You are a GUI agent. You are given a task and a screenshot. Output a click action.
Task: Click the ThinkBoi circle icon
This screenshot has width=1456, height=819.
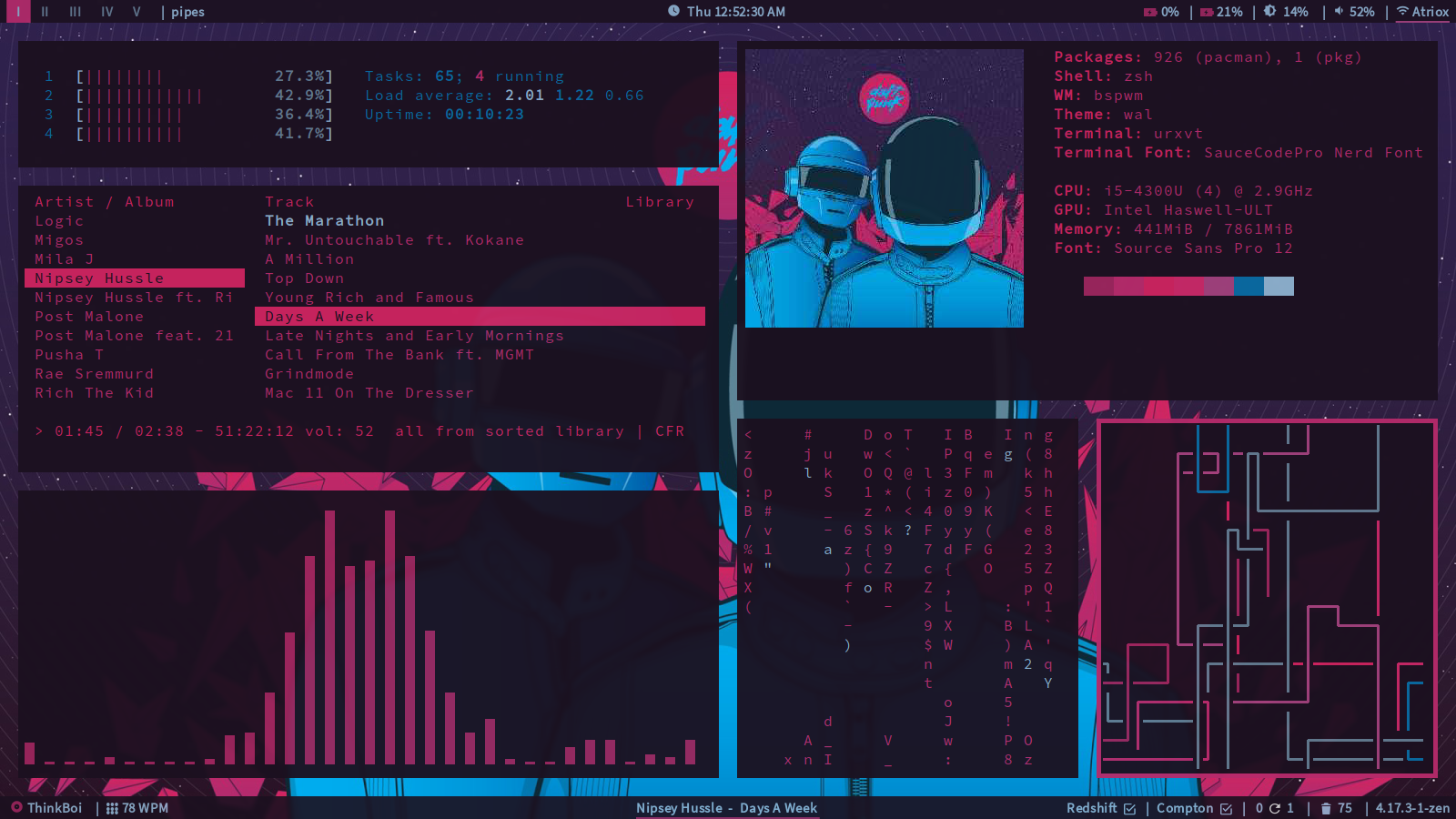click(16, 808)
